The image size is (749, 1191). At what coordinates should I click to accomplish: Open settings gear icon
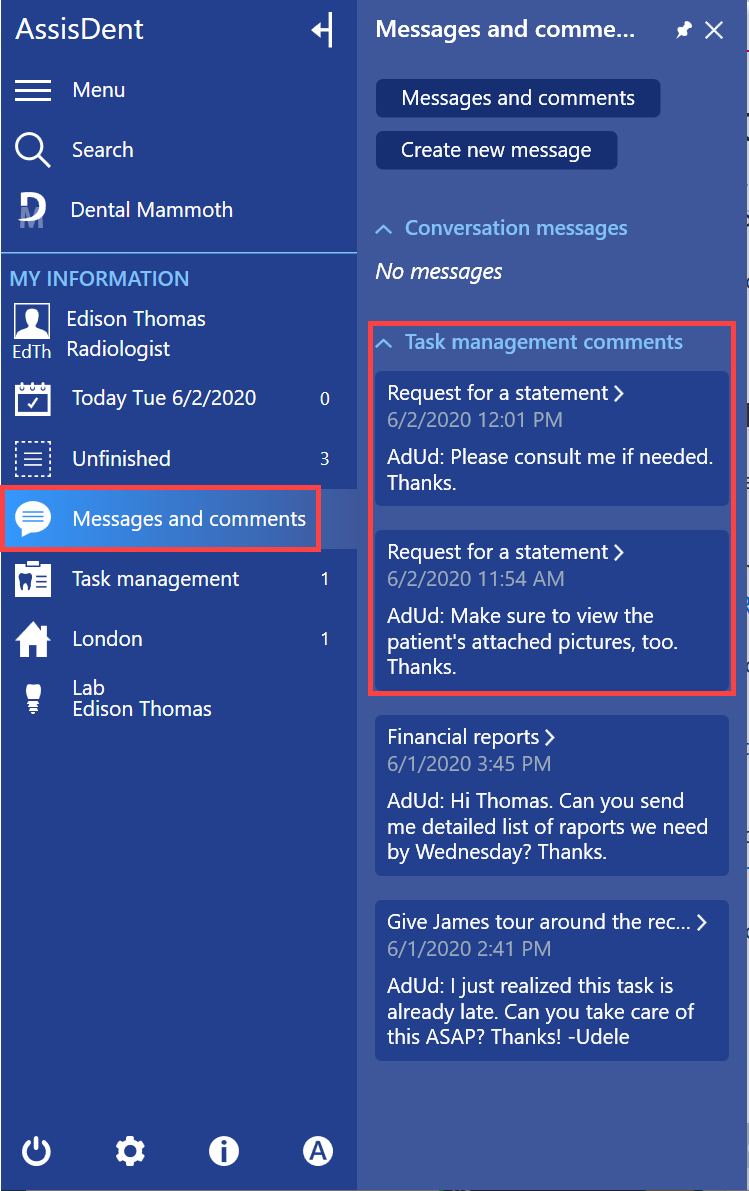click(x=130, y=1152)
